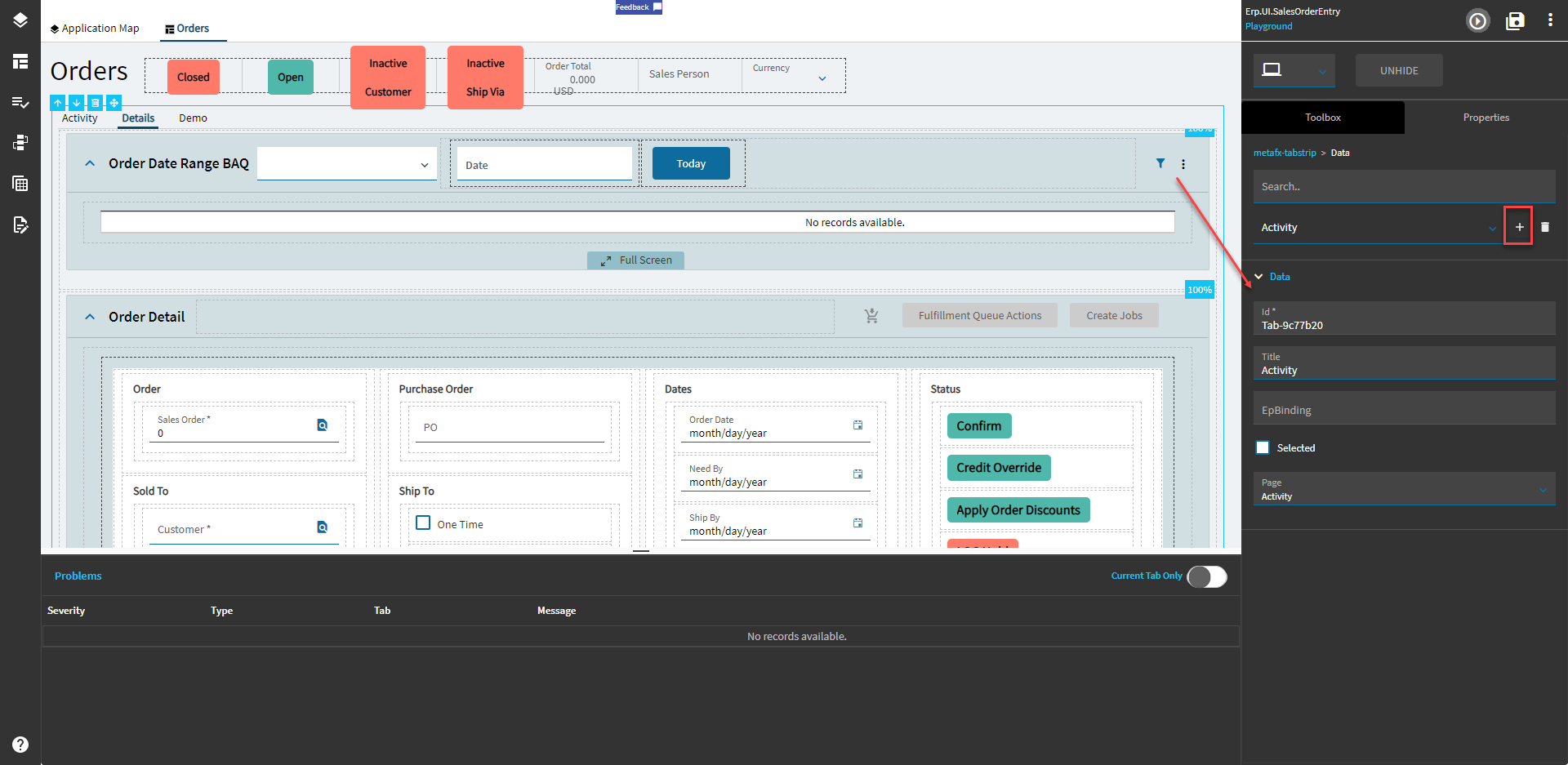Open the Need By calendar picker
The width and height of the screenshot is (1568, 765).
[857, 474]
